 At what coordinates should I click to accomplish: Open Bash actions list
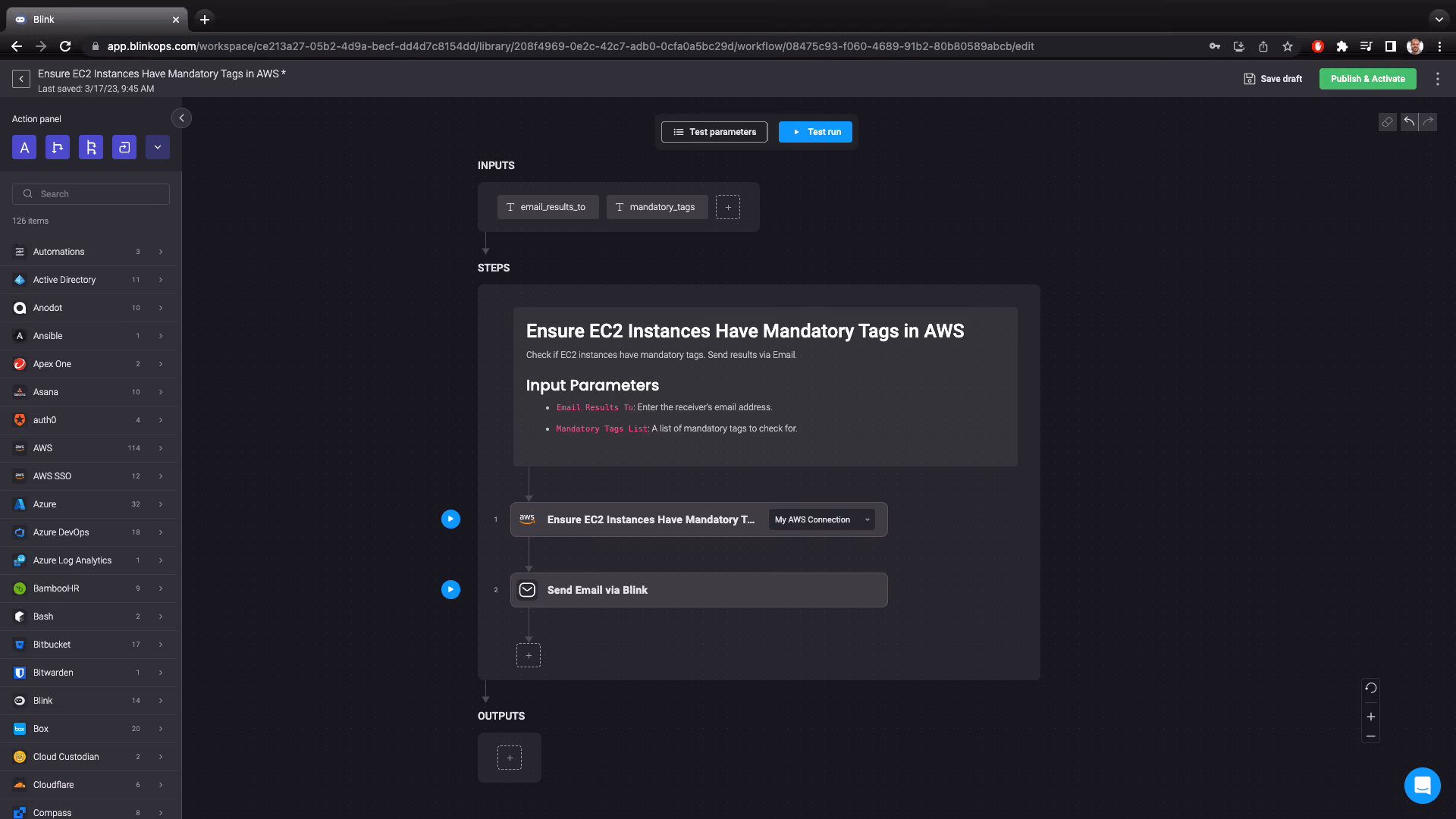pos(88,617)
